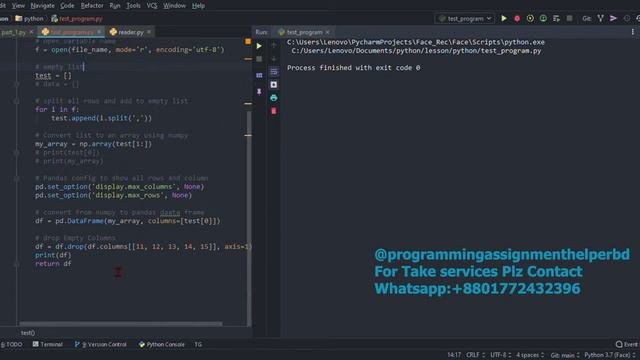Open the Code menu
This screenshot has height=360, width=640.
click(67, 6)
